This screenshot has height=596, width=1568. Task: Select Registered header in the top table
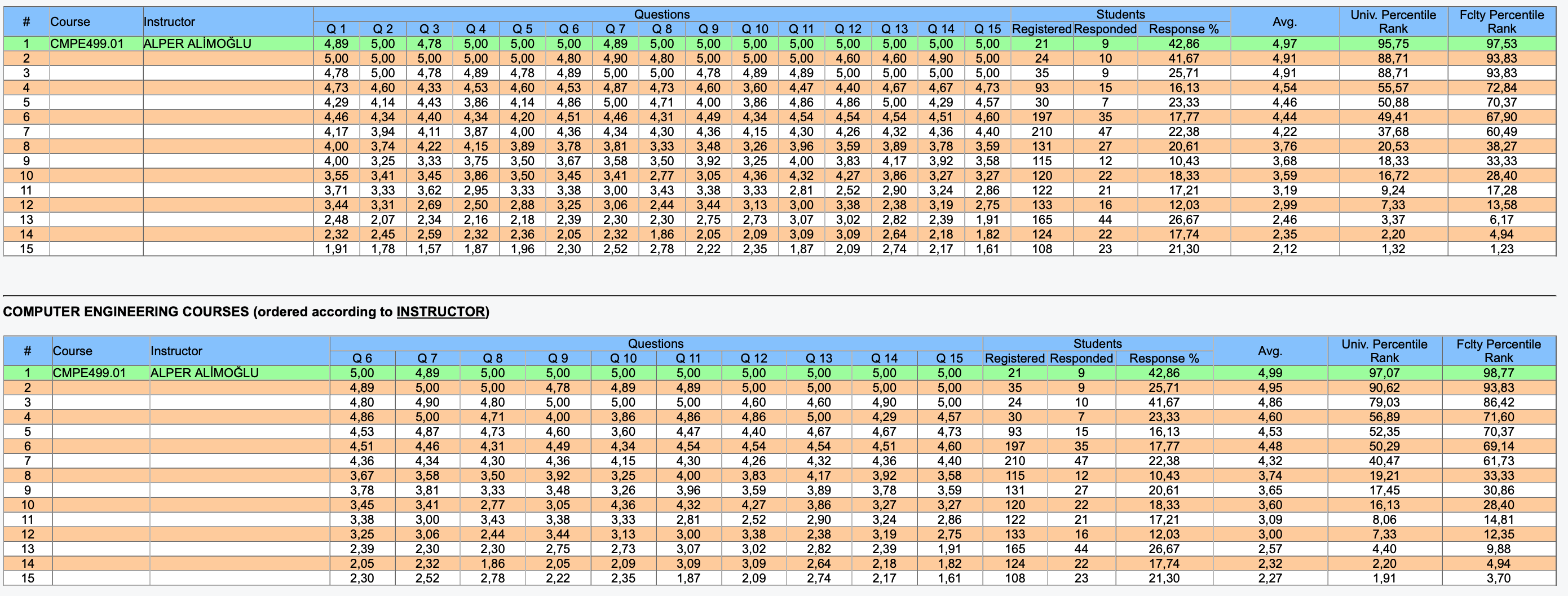[x=1041, y=29]
